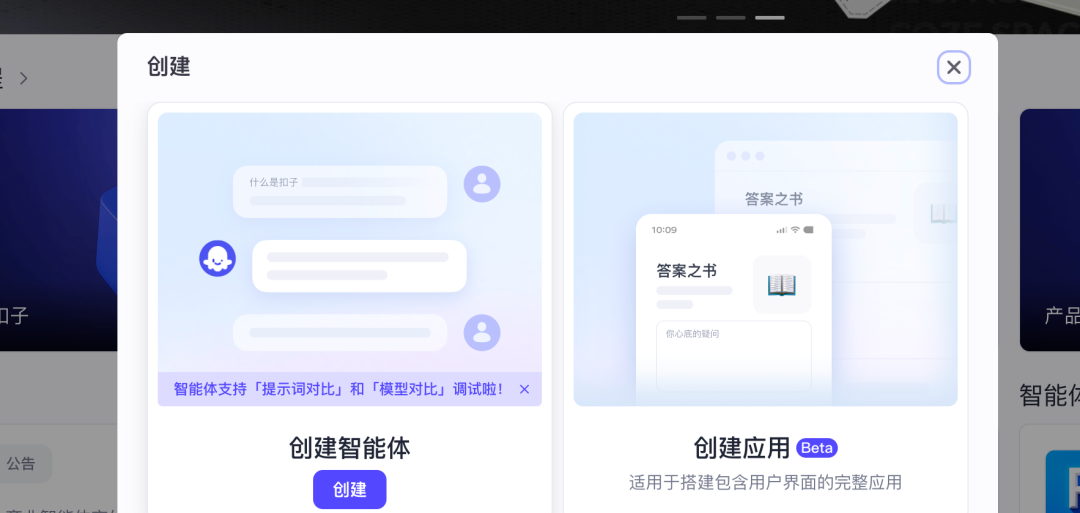Click the 答案之书 title in the phone mockup
The width and height of the screenshot is (1080, 513).
tap(686, 270)
